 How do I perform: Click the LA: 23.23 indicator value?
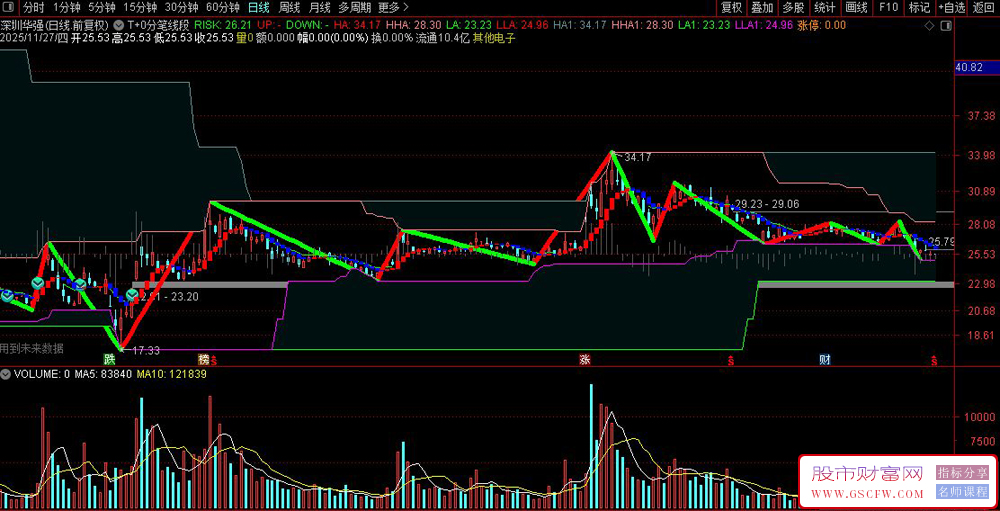pyautogui.click(x=469, y=26)
